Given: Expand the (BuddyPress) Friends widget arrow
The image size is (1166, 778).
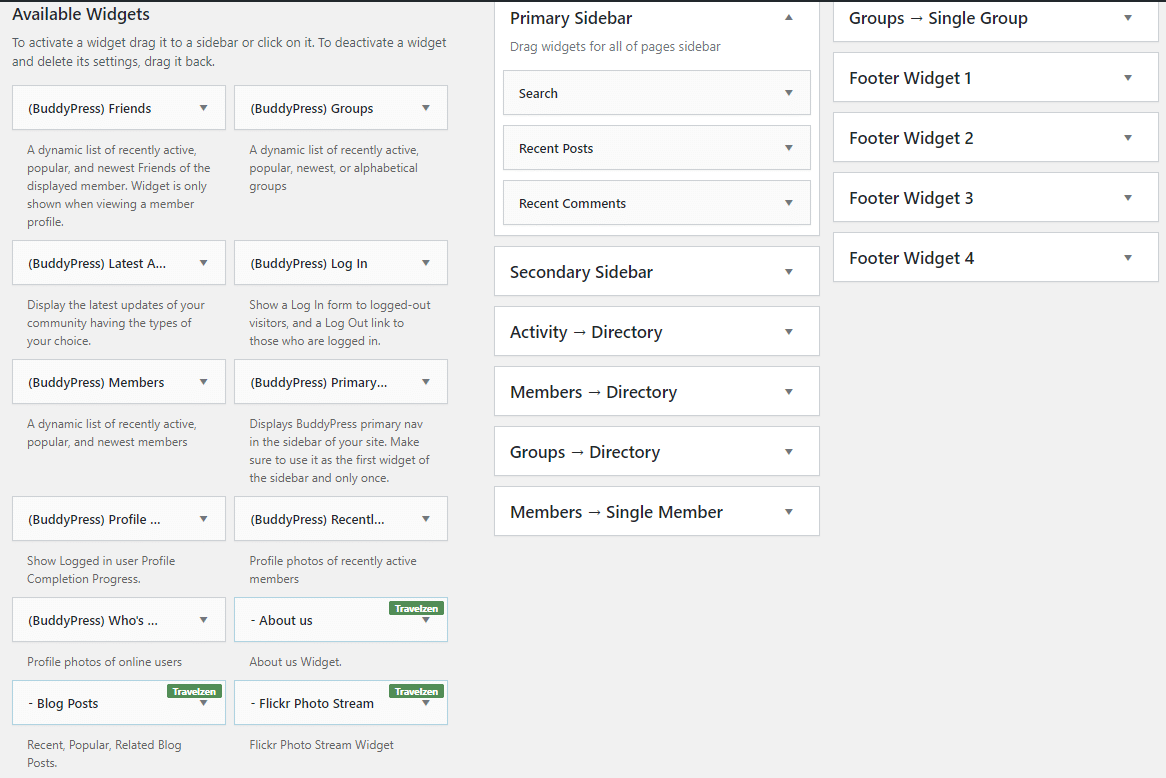Looking at the screenshot, I should coord(203,108).
